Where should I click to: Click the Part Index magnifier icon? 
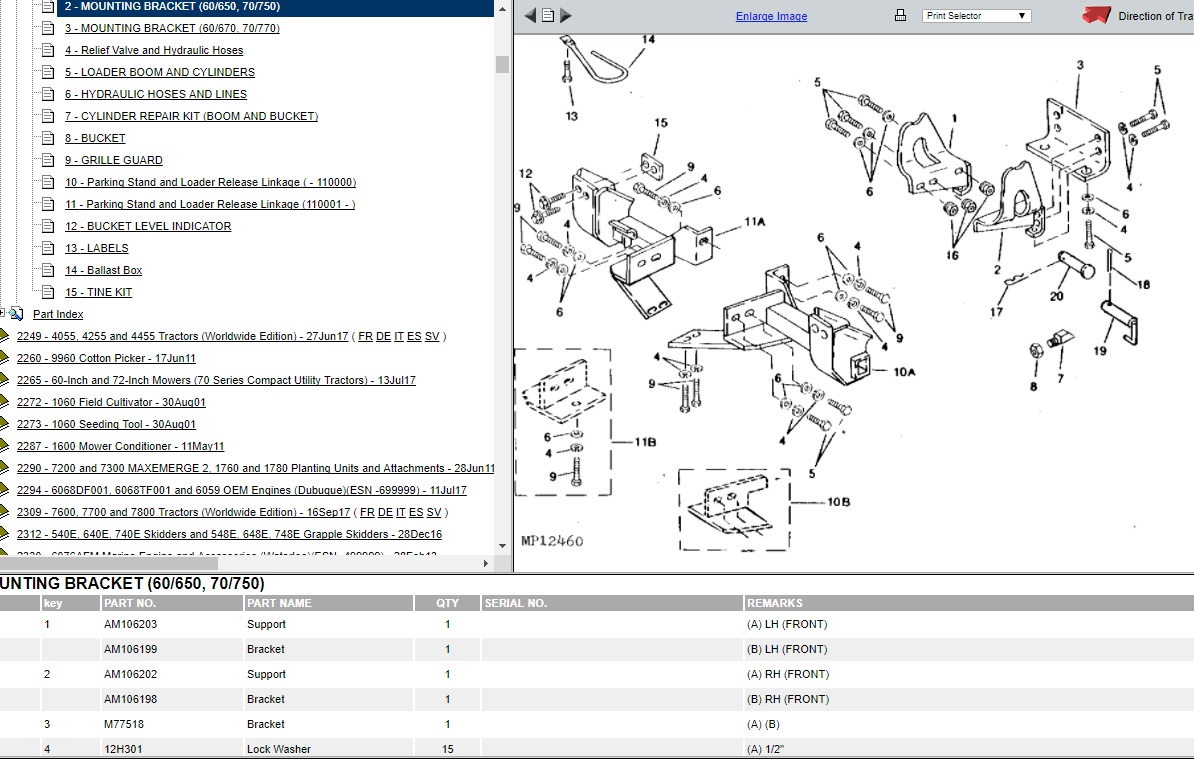coord(17,314)
